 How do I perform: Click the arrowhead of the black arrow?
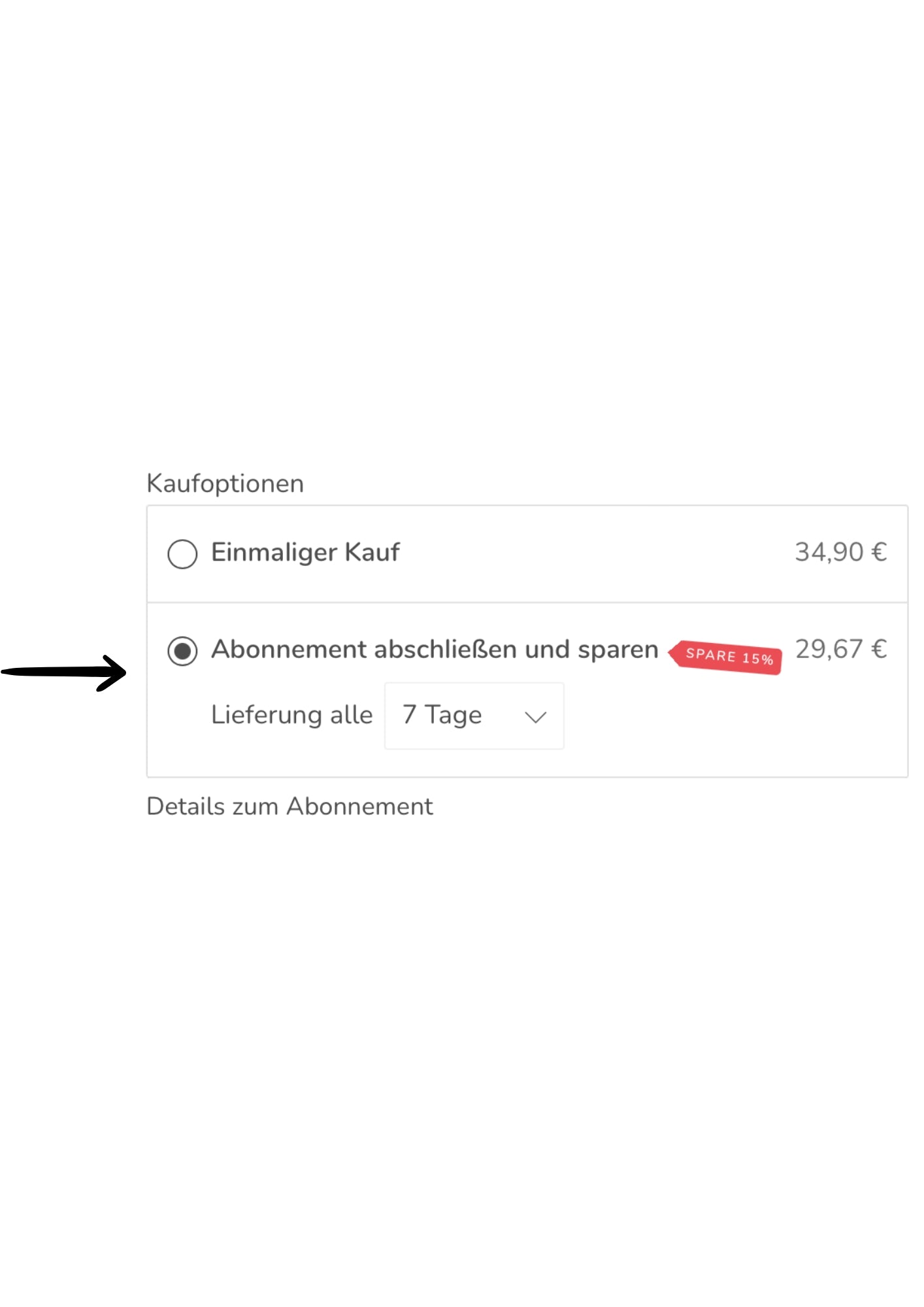pyautogui.click(x=114, y=672)
